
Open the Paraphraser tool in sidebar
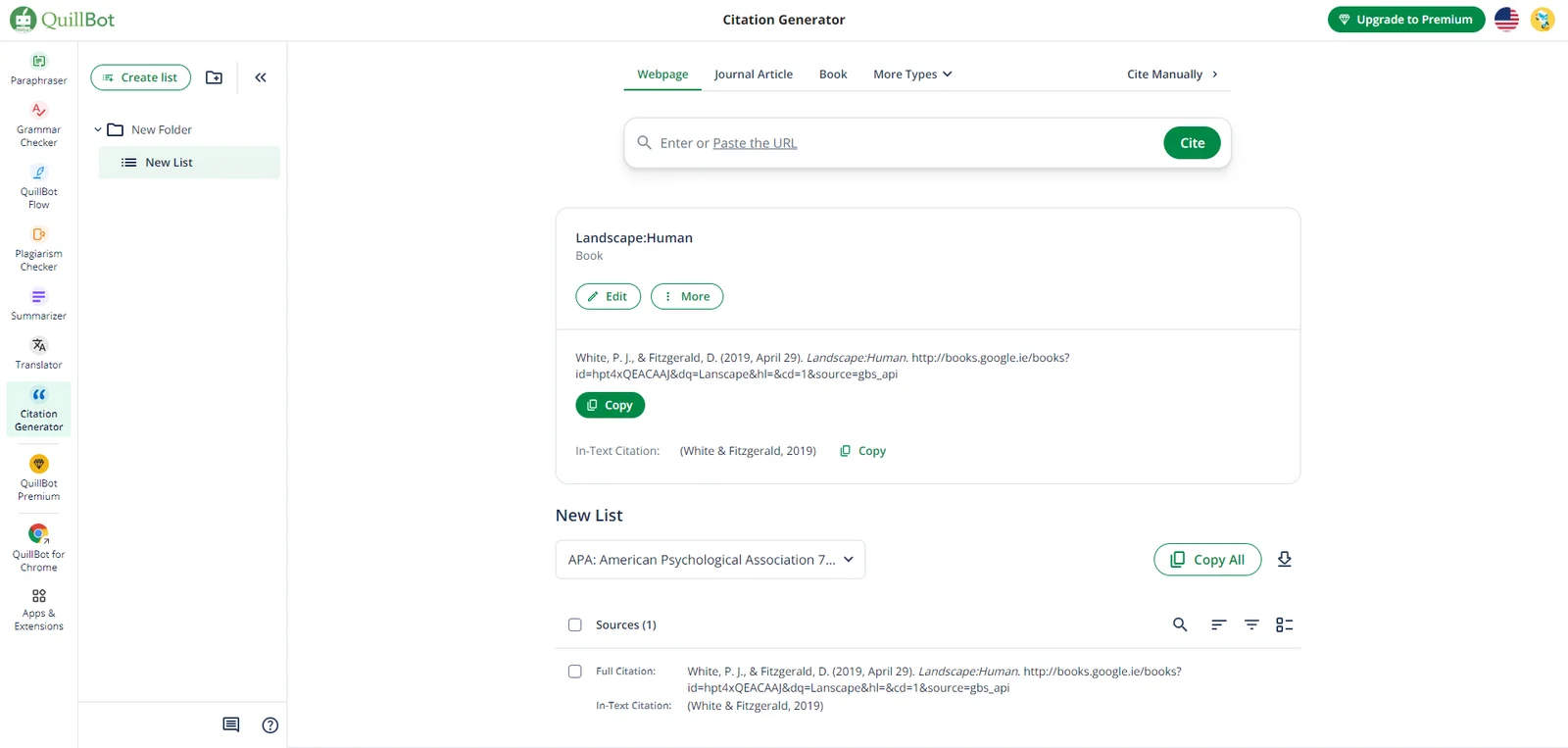[x=38, y=69]
